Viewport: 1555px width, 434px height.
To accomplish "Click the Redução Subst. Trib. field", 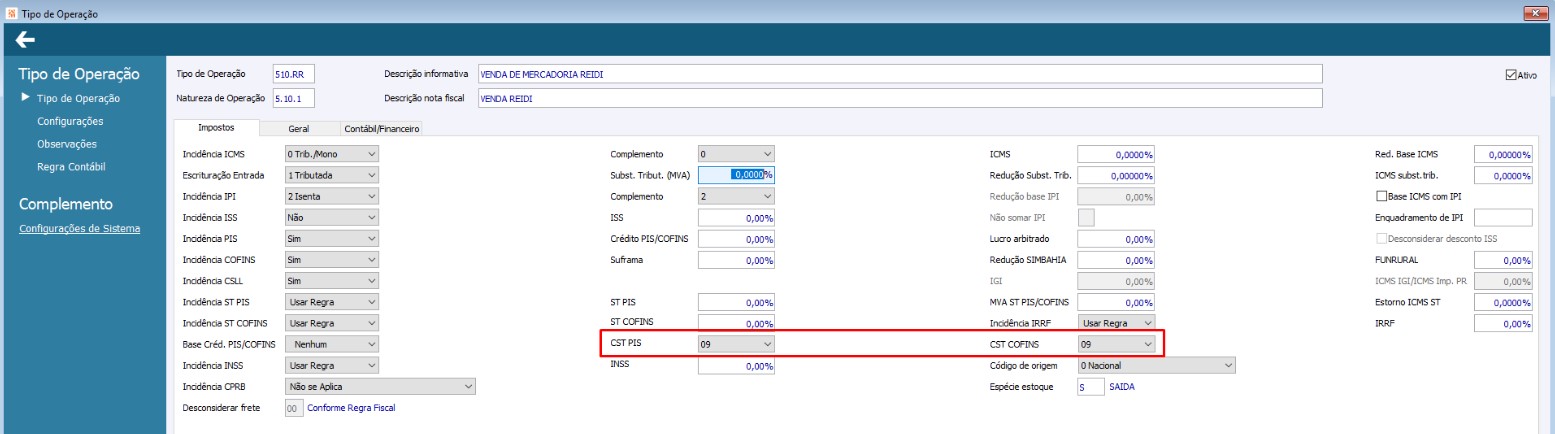I will pyautogui.click(x=1116, y=175).
